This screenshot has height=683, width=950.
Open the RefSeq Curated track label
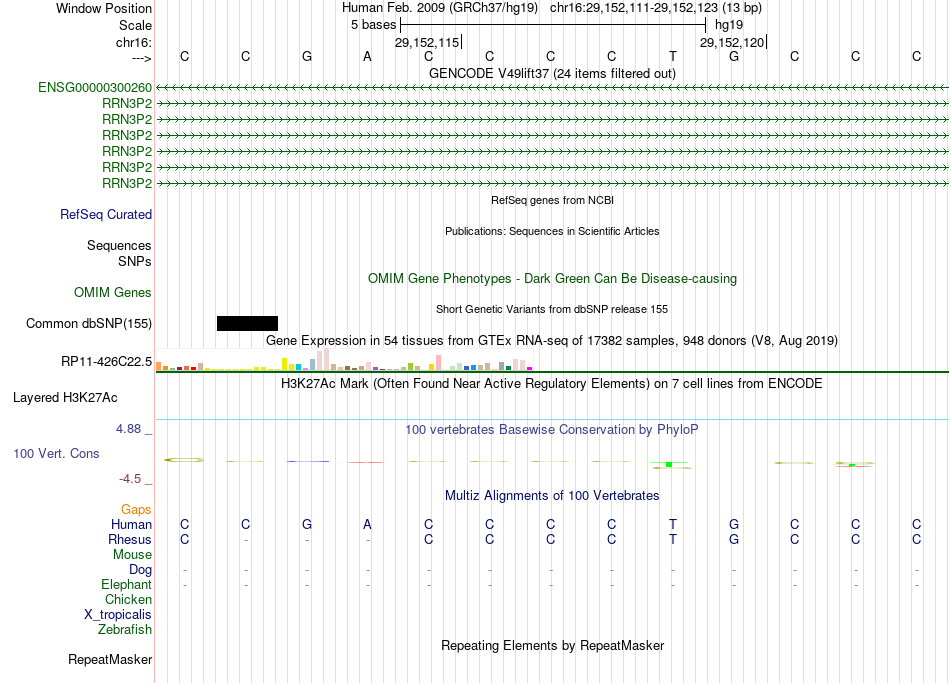pos(106,215)
